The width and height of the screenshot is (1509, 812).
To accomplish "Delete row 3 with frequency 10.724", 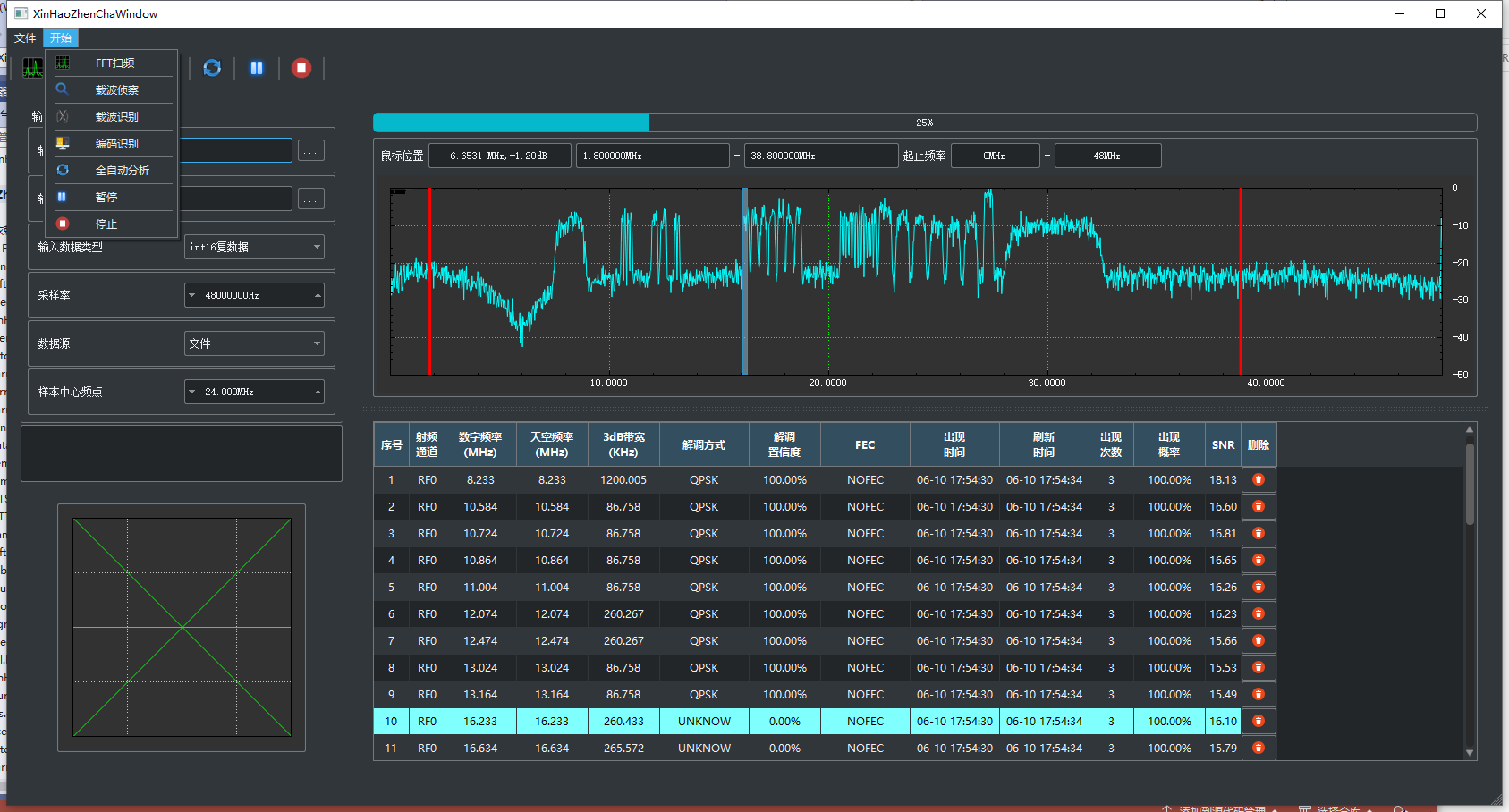I will coord(1259,534).
